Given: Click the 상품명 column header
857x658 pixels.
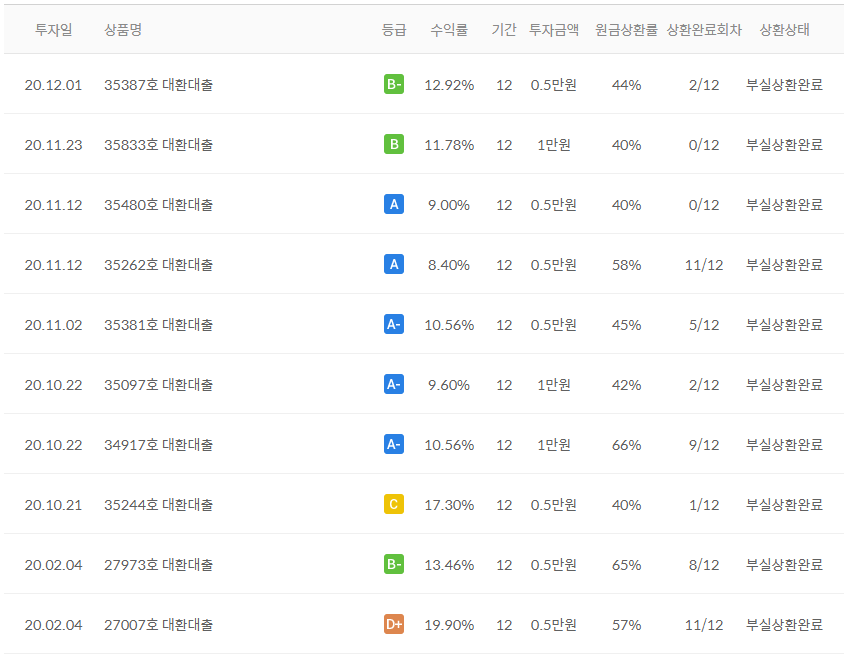Looking at the screenshot, I should point(123,30).
